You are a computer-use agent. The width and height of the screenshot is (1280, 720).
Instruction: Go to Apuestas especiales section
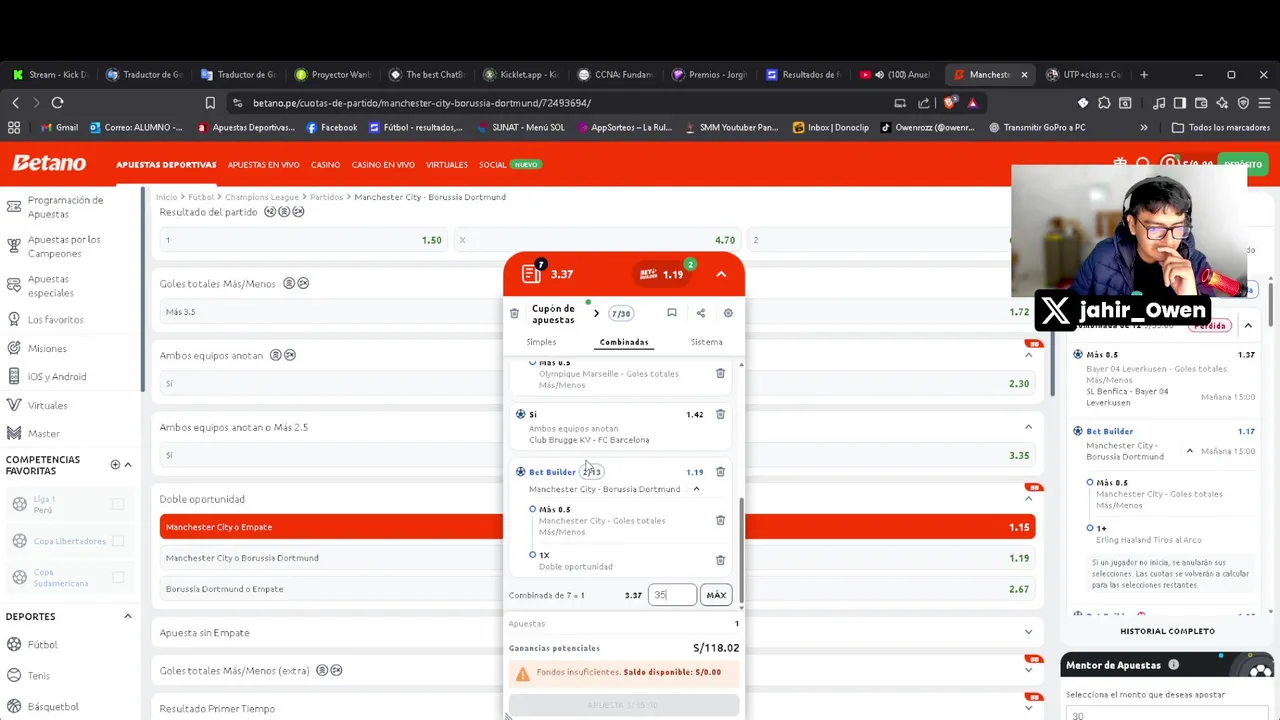pos(50,286)
